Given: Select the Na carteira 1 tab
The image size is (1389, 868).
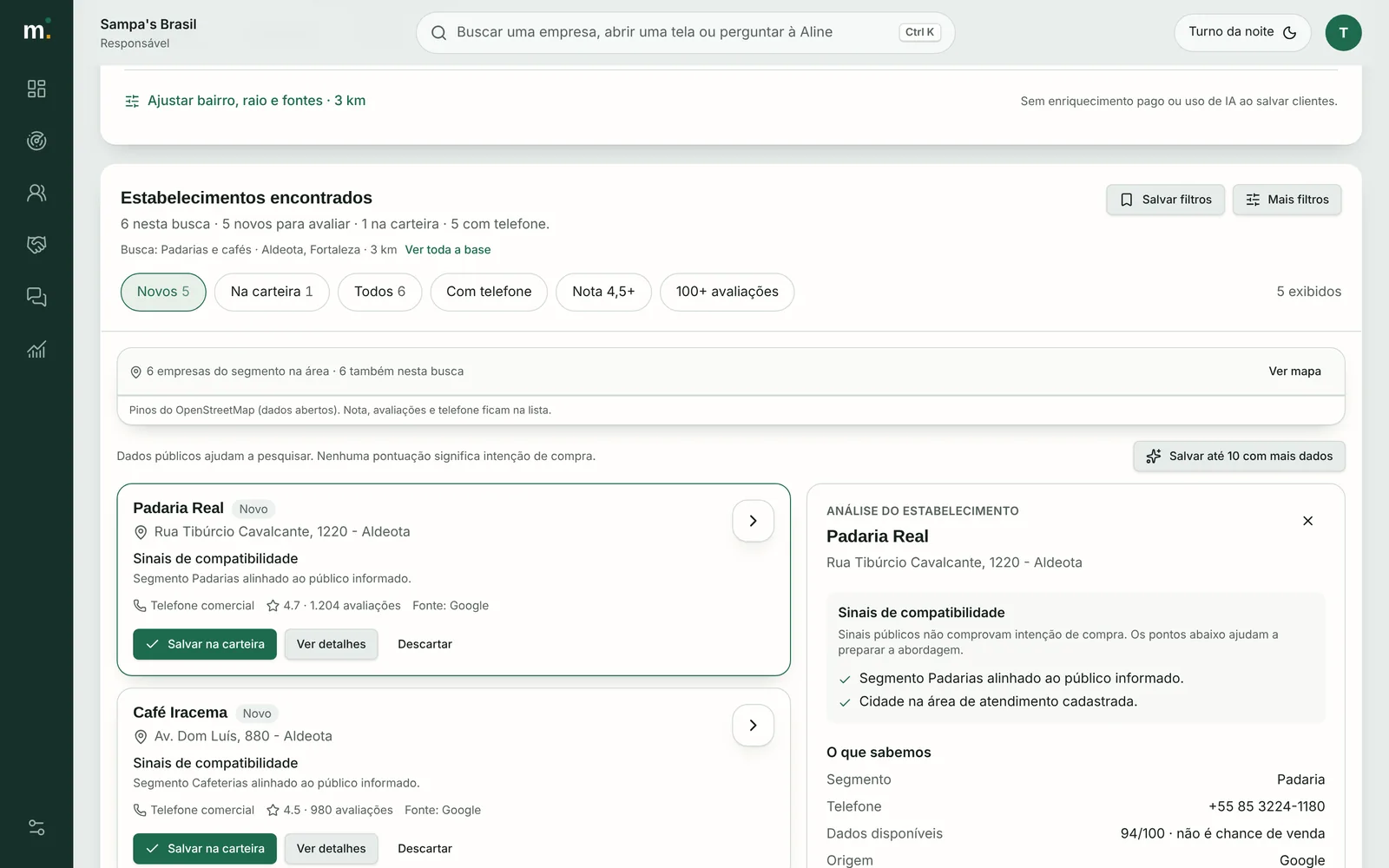Looking at the screenshot, I should [272, 292].
